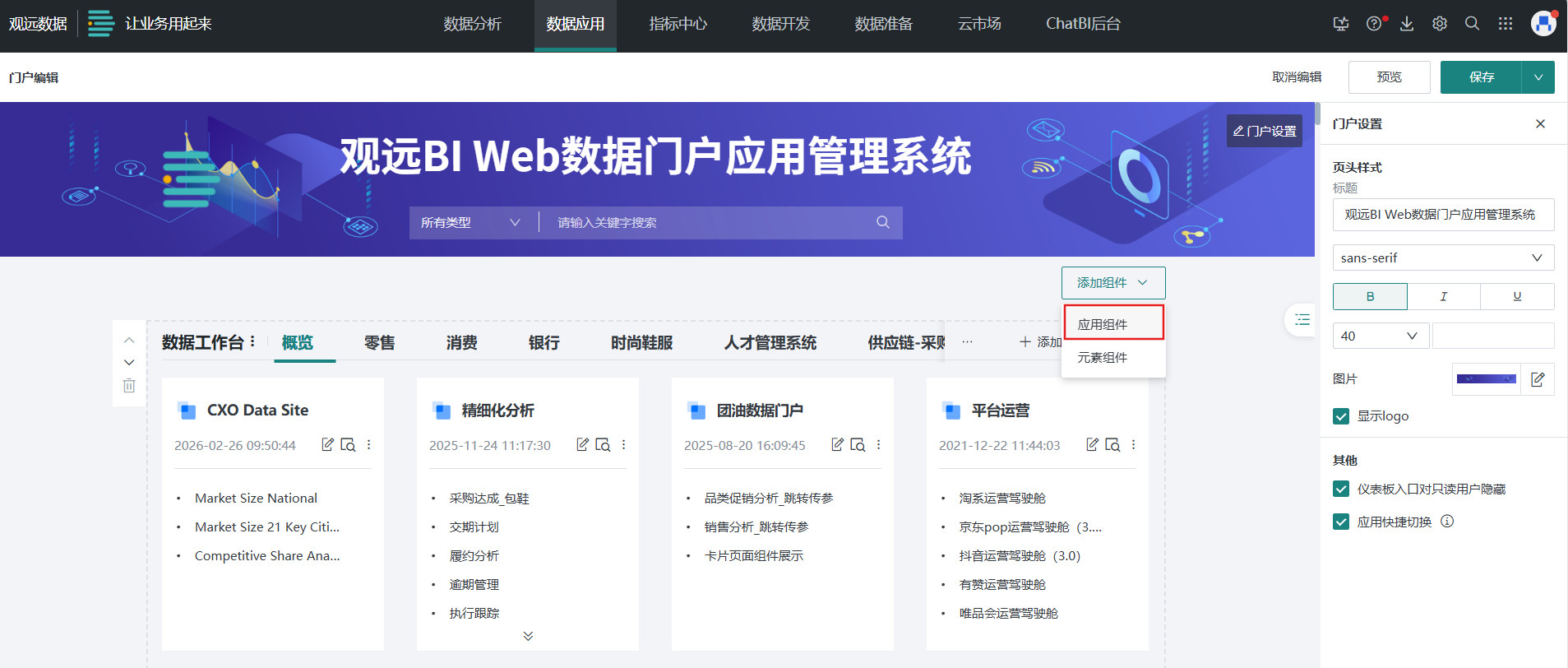This screenshot has height=668, width=1568.
Task: Click the download icon in top bar
Action: coord(1407,24)
